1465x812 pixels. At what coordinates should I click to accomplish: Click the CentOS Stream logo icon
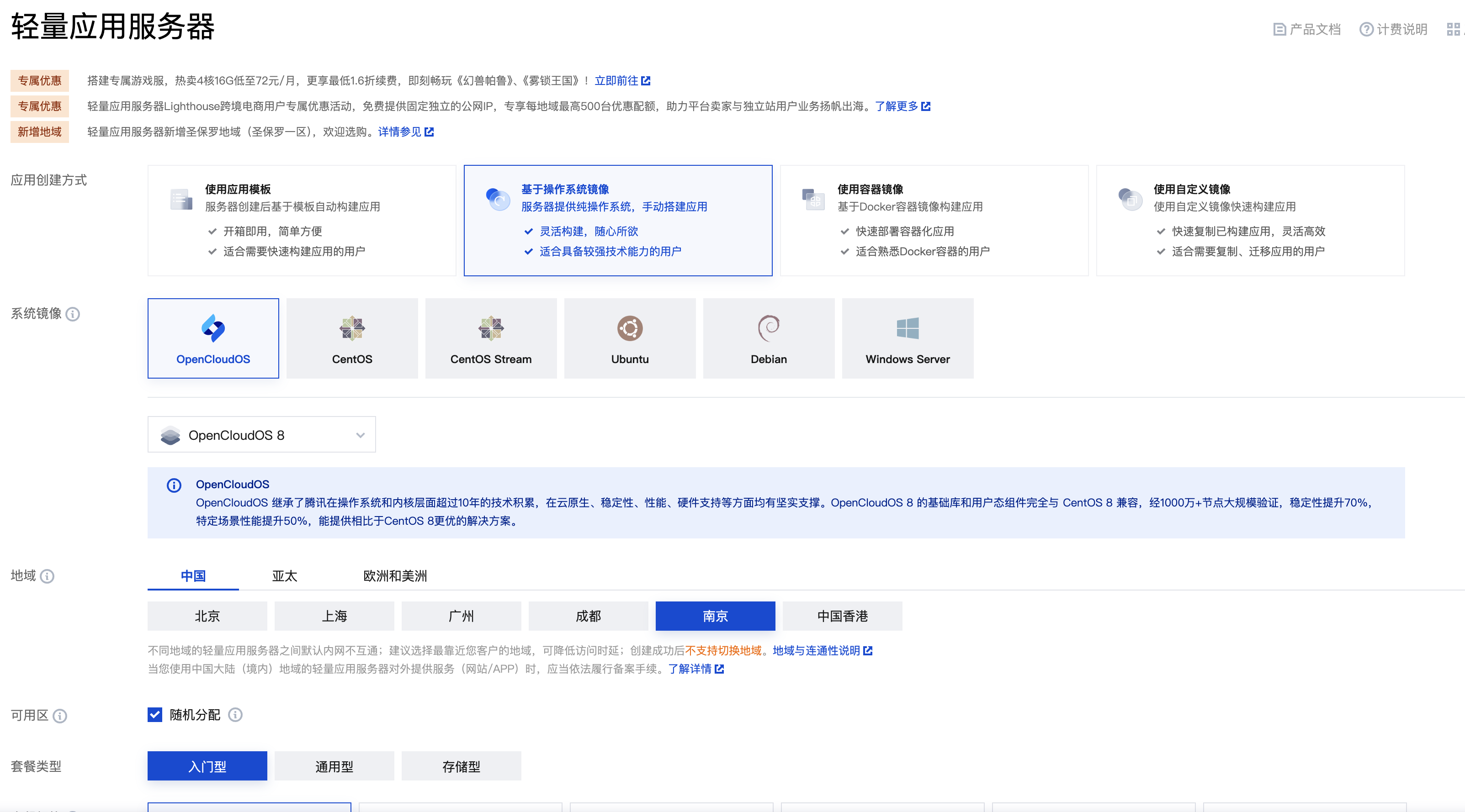point(491,328)
